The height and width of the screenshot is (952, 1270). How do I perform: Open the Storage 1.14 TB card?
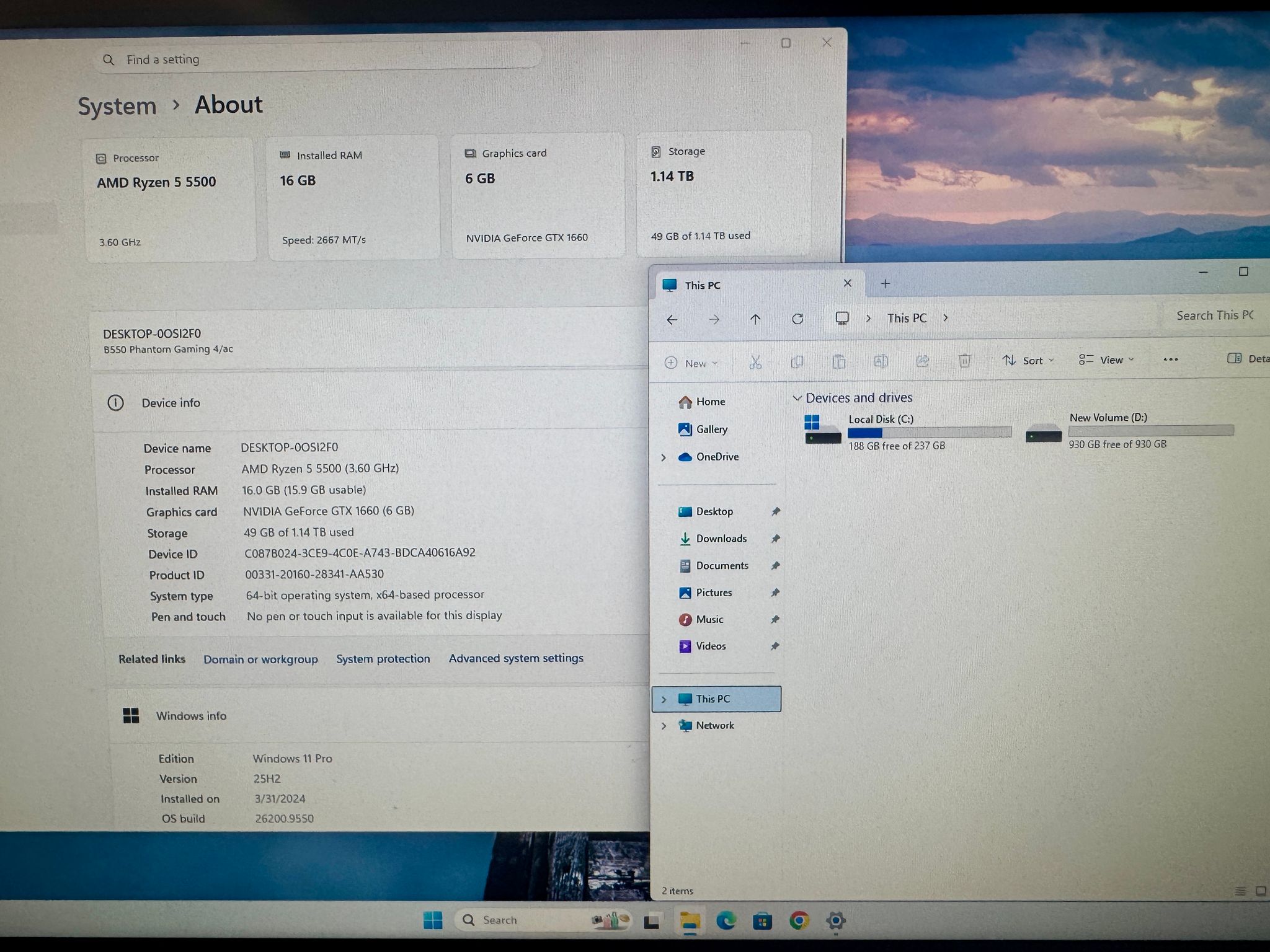pyautogui.click(x=724, y=194)
